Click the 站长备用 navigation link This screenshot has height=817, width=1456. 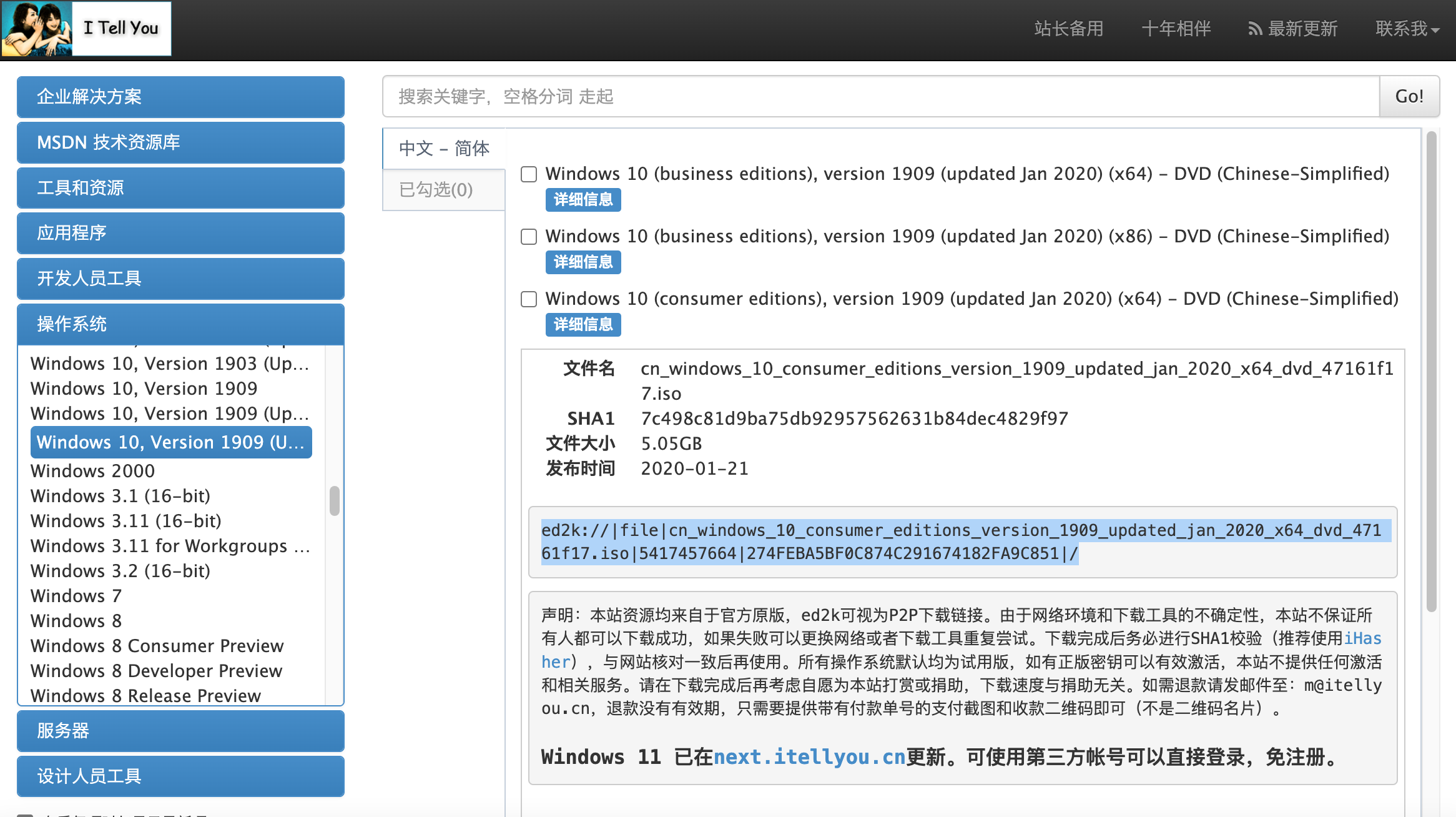click(x=1068, y=29)
